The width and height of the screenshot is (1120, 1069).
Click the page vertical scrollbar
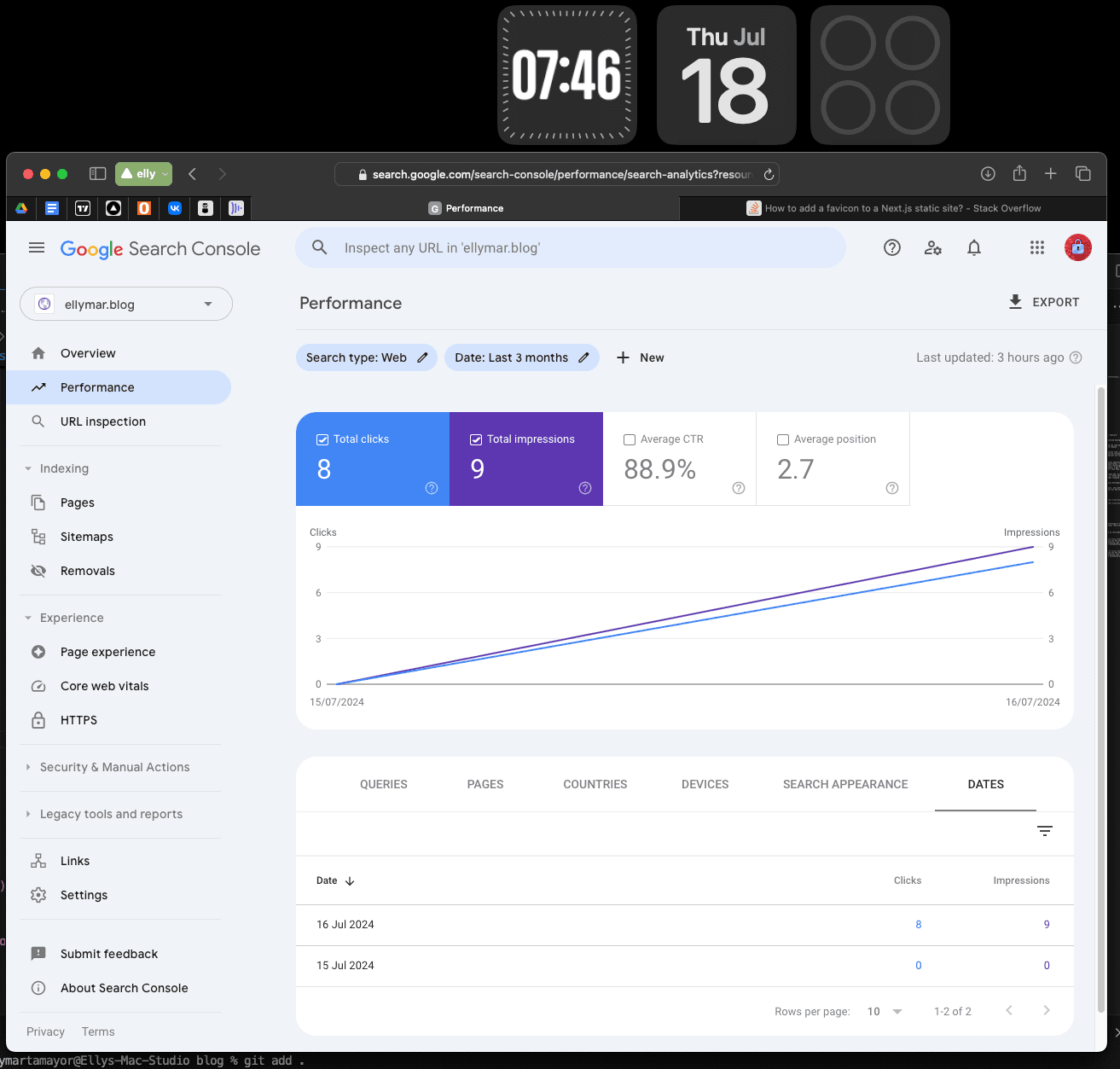tap(1101, 700)
